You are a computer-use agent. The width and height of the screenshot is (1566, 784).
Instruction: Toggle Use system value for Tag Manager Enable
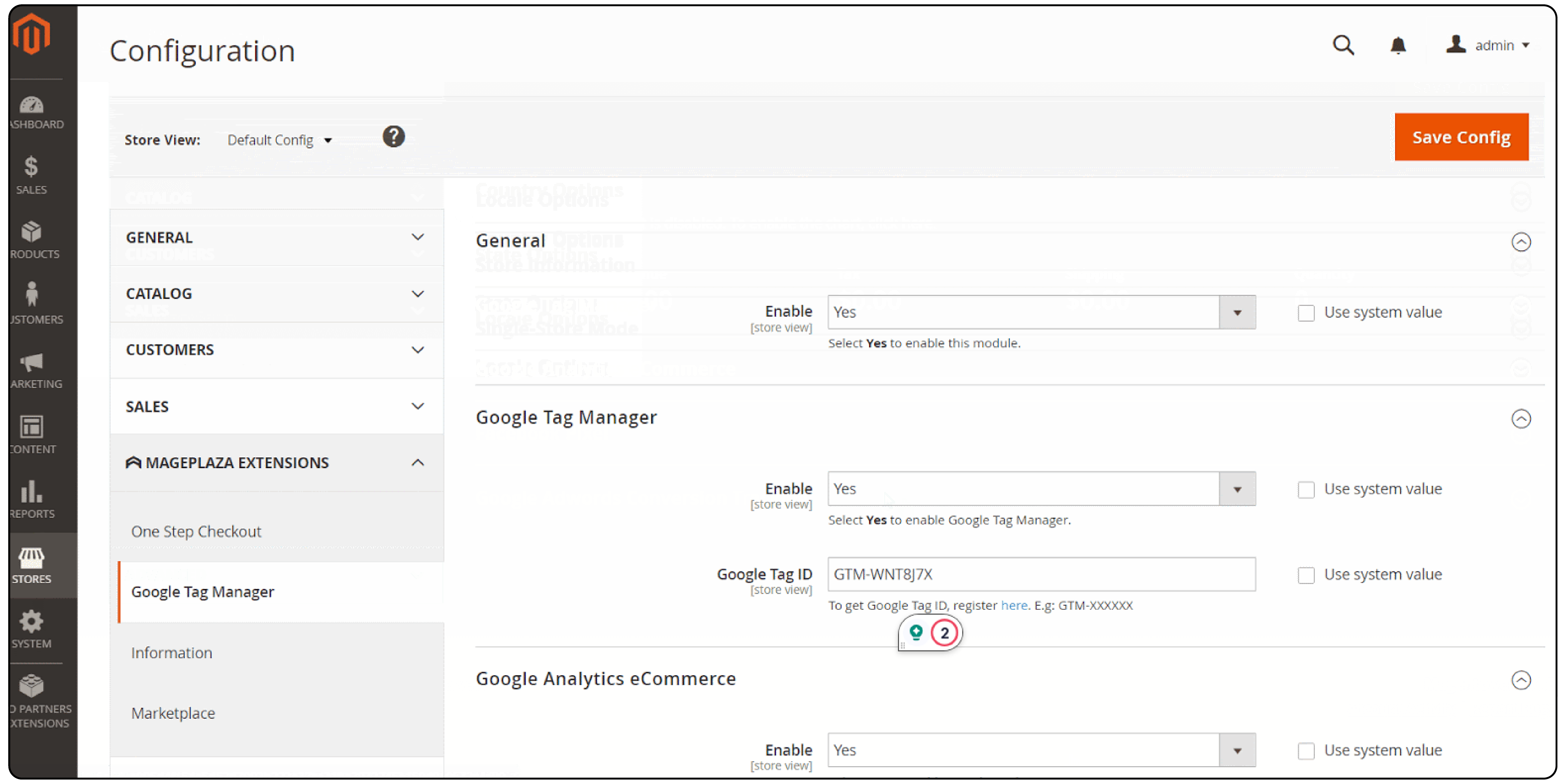[x=1306, y=490]
